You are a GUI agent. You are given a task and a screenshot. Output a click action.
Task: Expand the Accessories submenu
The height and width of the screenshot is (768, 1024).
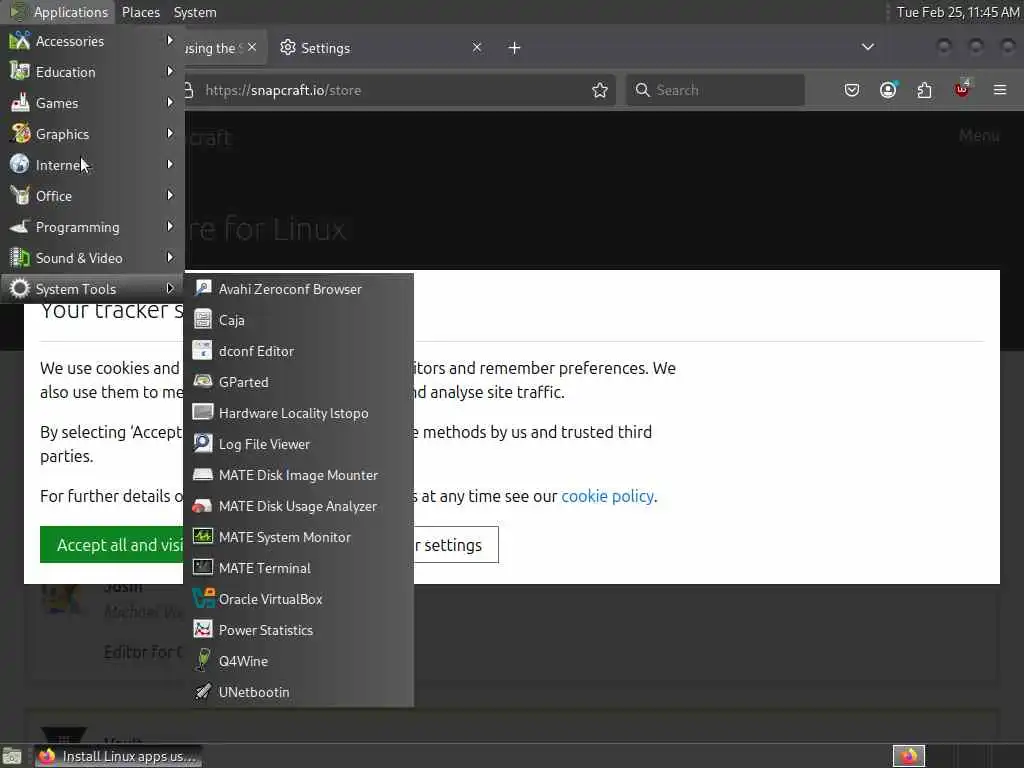tap(92, 41)
